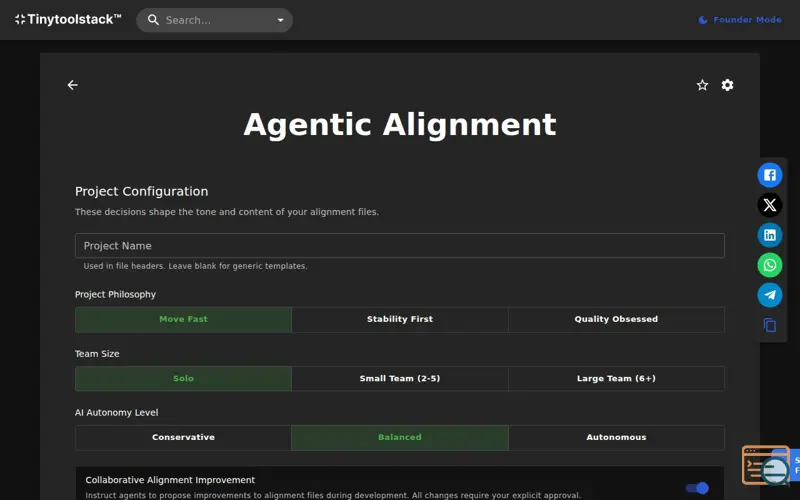800x500 pixels.
Task: Choose Solo team size
Action: coord(183,379)
